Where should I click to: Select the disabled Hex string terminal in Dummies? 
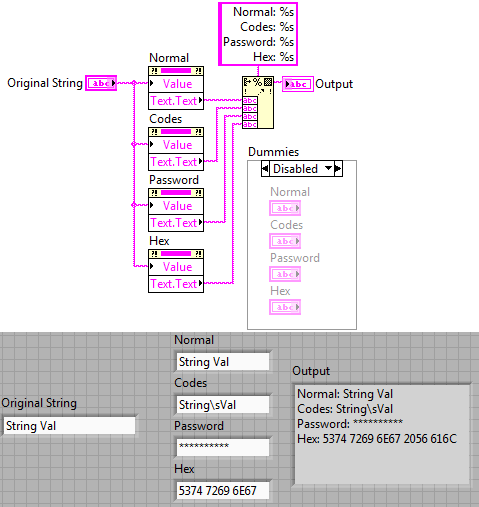click(285, 307)
